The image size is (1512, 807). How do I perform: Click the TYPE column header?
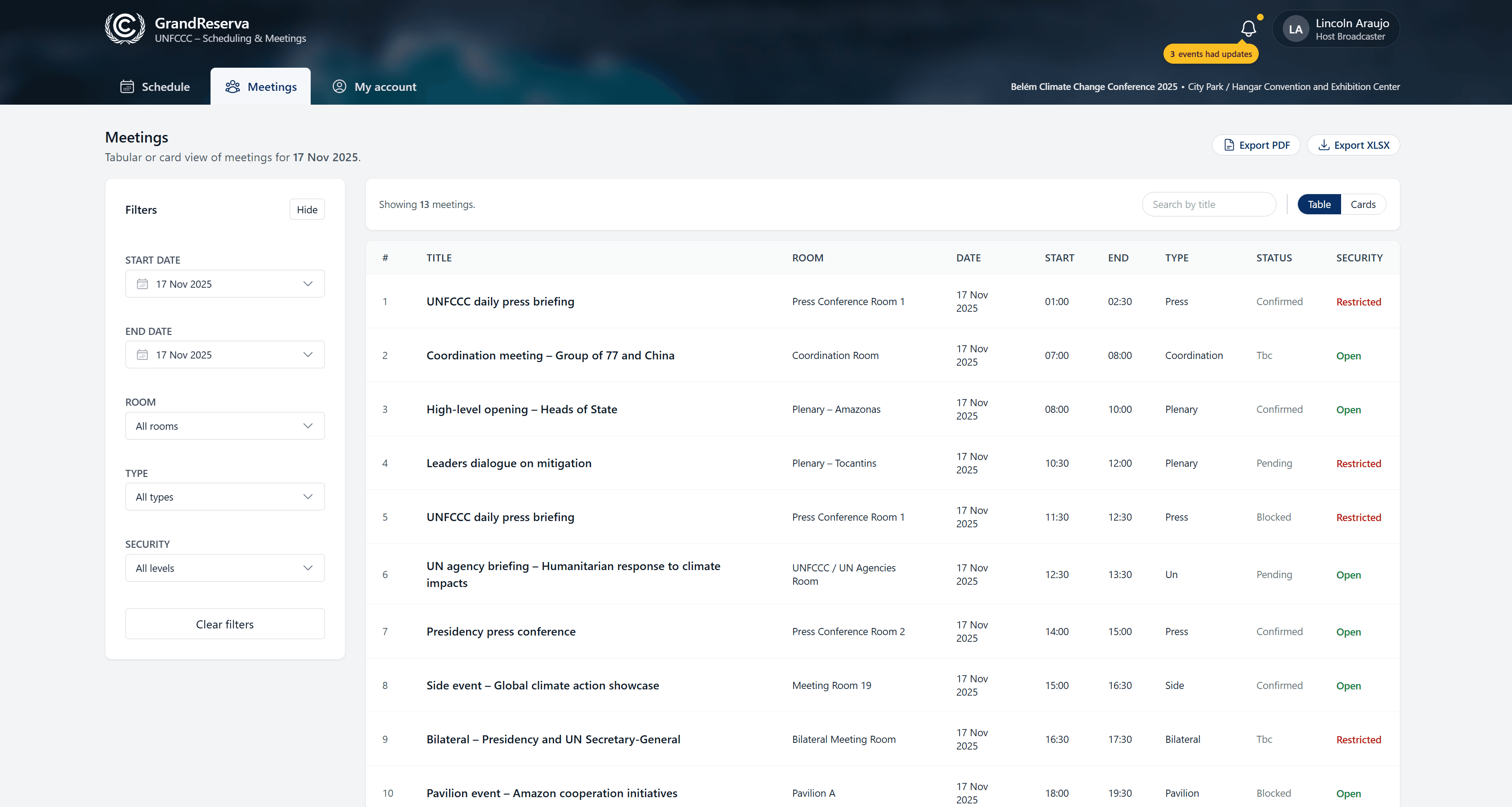pos(1177,258)
